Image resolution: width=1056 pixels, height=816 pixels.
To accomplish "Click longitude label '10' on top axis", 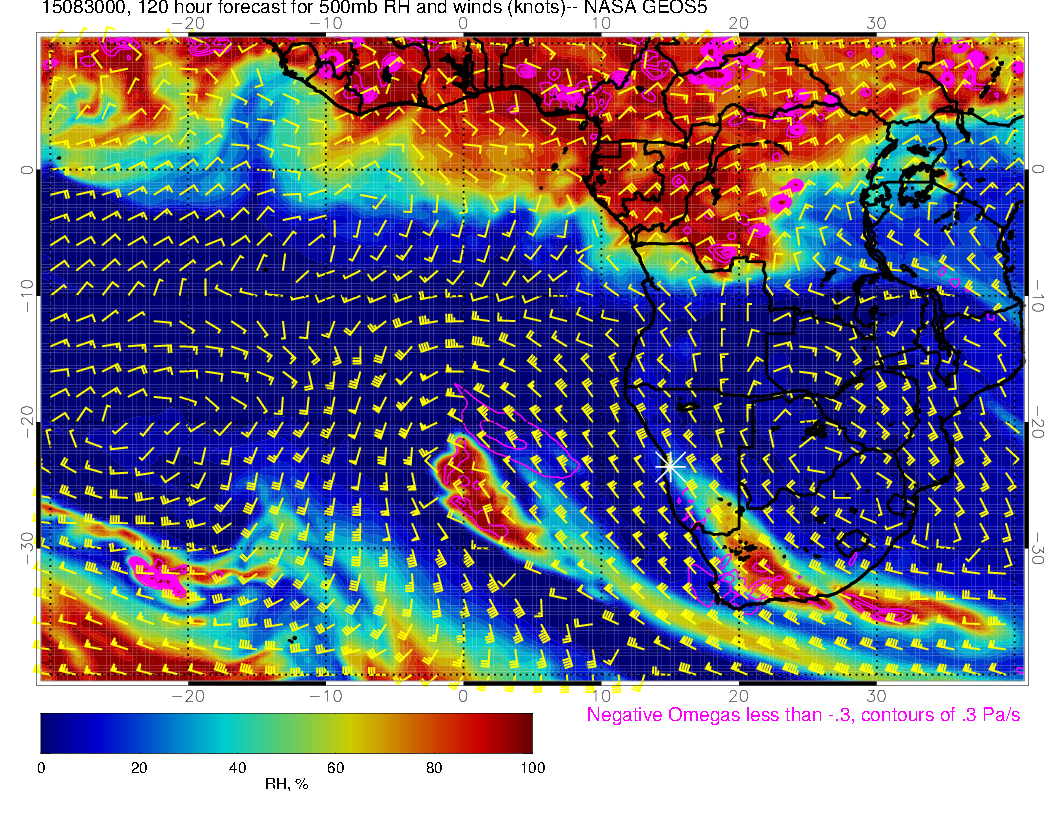I will pos(601,24).
